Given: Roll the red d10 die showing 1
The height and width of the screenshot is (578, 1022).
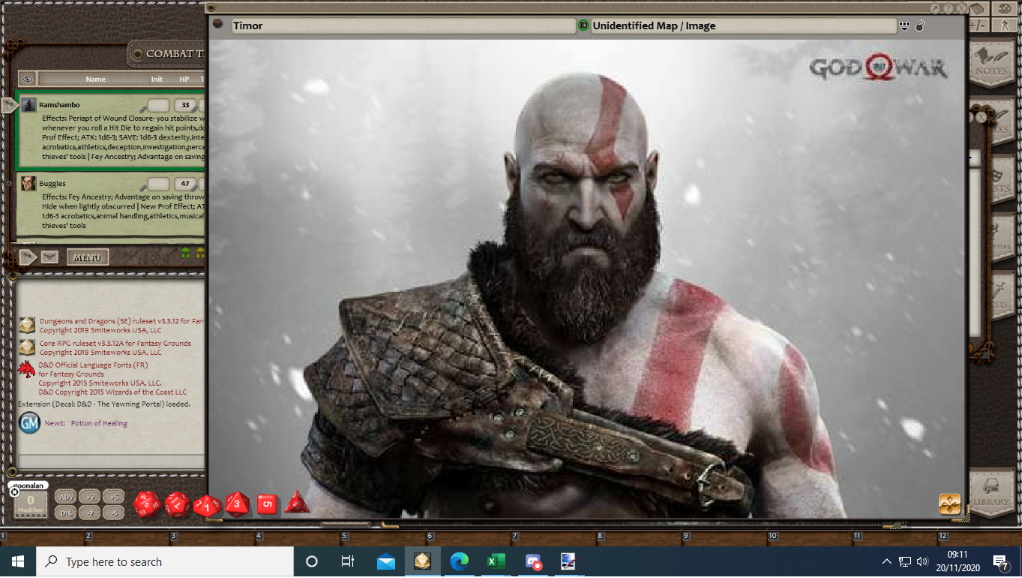Looking at the screenshot, I should (x=207, y=506).
